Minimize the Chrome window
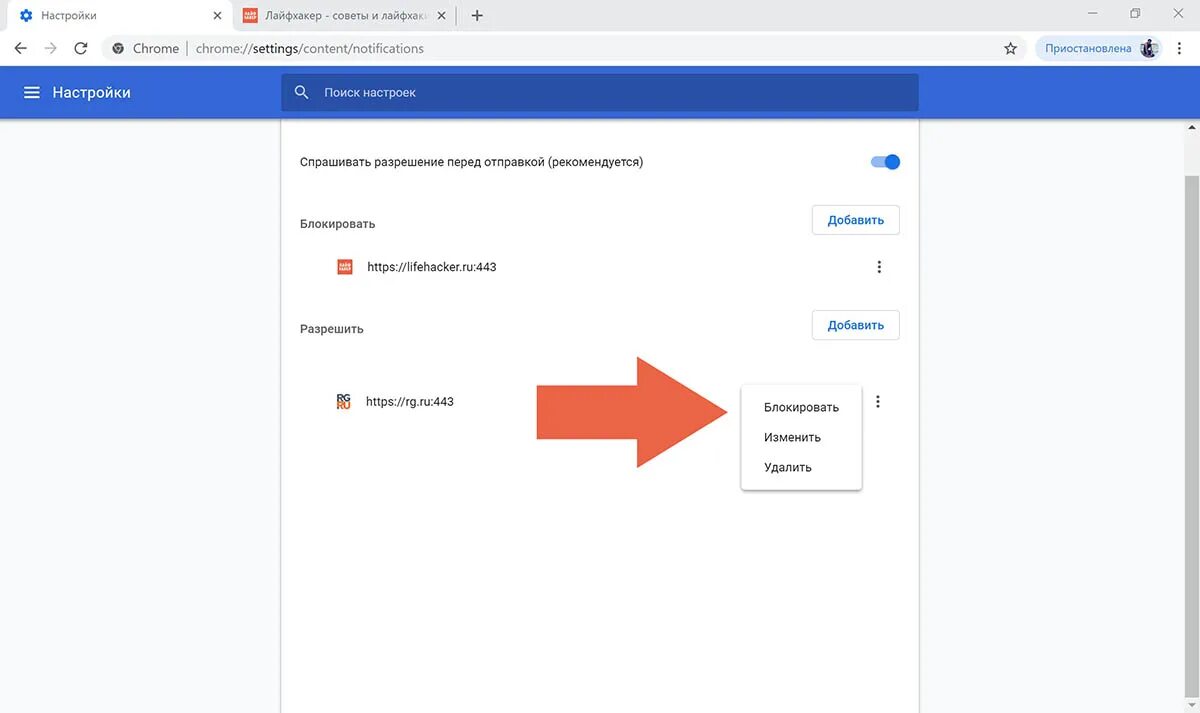 point(1091,13)
